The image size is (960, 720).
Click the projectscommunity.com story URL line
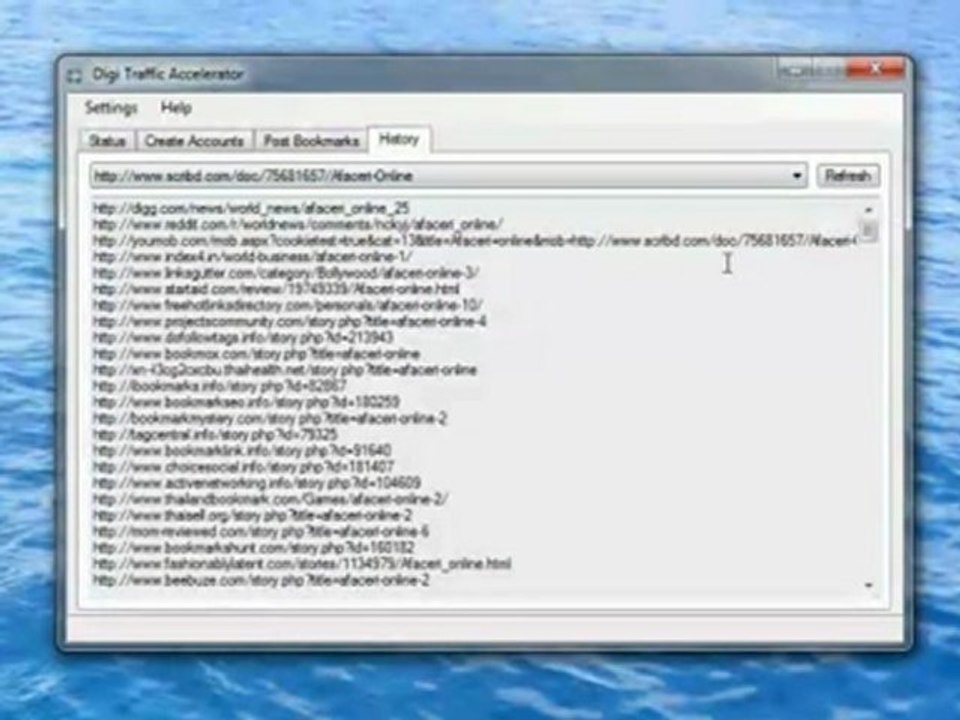coord(290,321)
